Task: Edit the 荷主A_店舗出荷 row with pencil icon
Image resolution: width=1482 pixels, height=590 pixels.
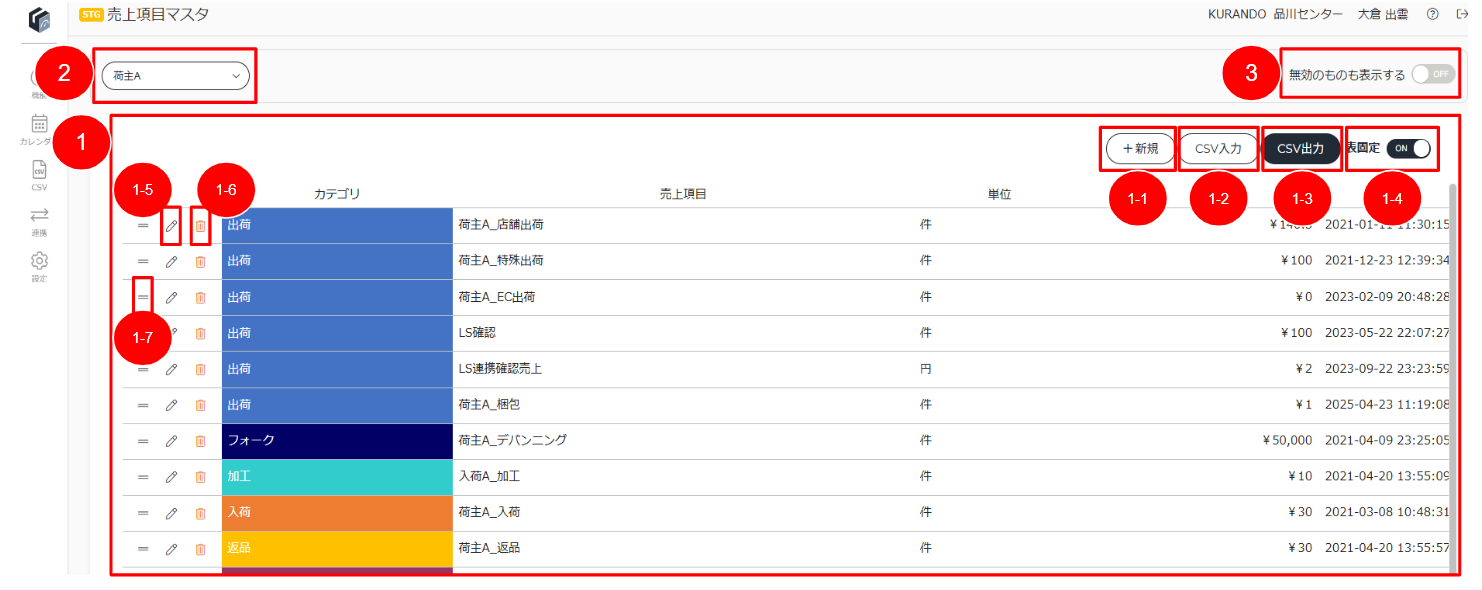Action: pos(171,226)
